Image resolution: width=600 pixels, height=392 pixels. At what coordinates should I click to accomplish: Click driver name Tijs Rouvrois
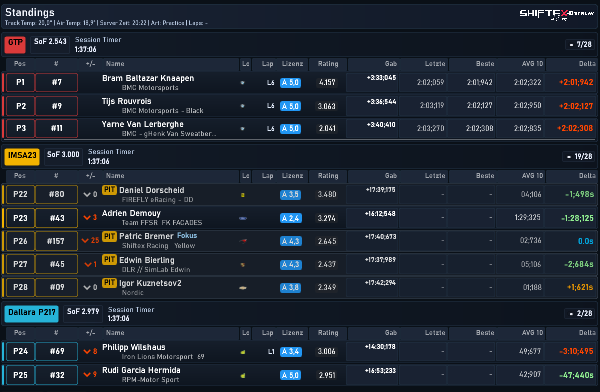(127, 101)
